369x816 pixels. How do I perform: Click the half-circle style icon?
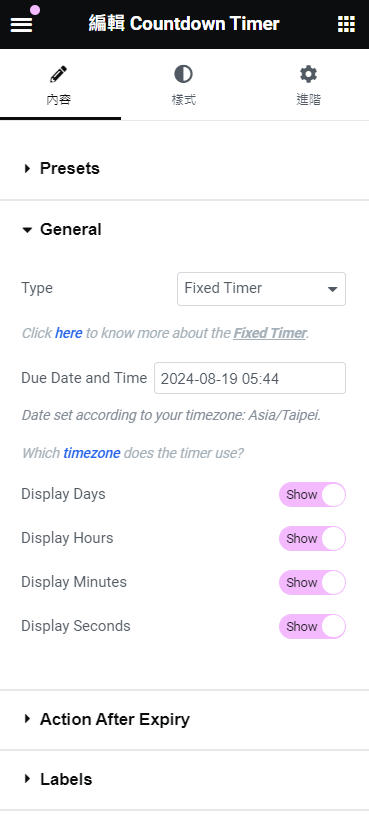point(183,74)
